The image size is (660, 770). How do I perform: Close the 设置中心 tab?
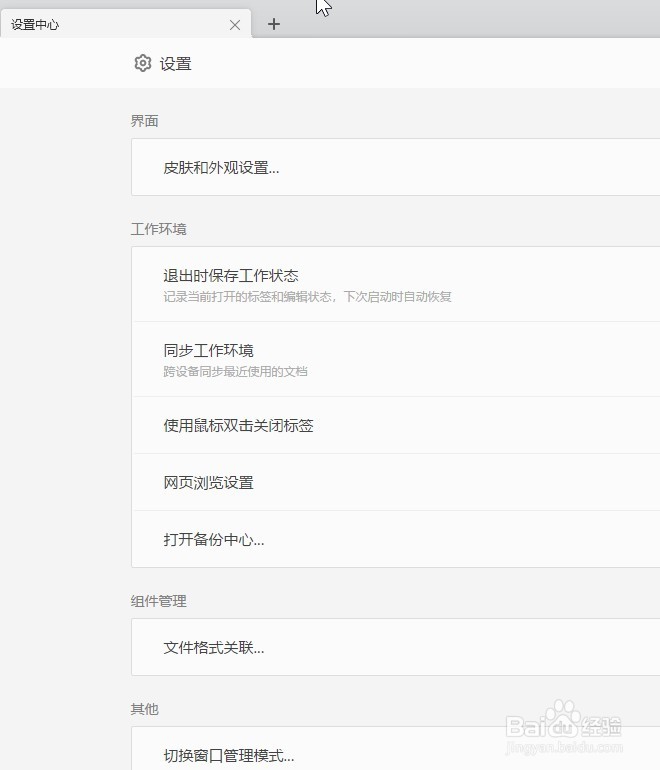coord(235,25)
